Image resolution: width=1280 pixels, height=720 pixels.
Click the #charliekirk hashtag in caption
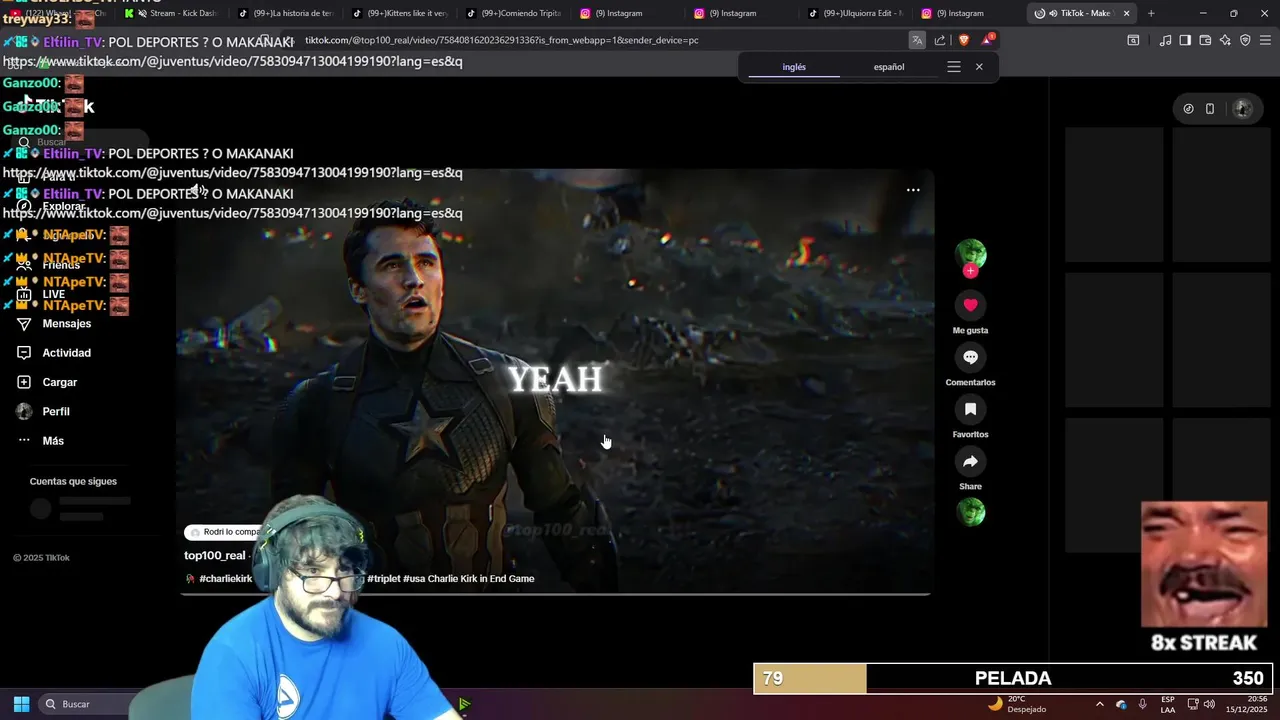point(225,578)
